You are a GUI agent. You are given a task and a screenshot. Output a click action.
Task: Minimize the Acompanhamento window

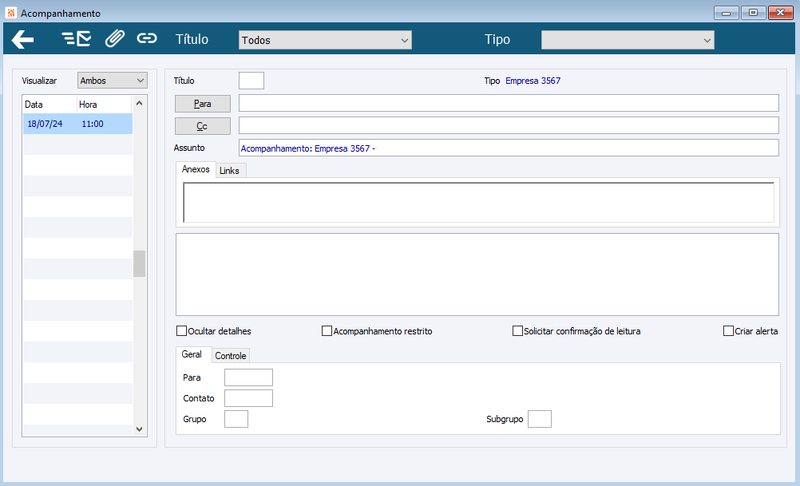[727, 13]
